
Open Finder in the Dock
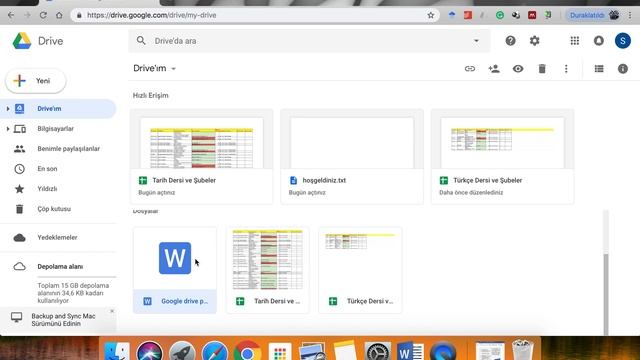(x=117, y=351)
